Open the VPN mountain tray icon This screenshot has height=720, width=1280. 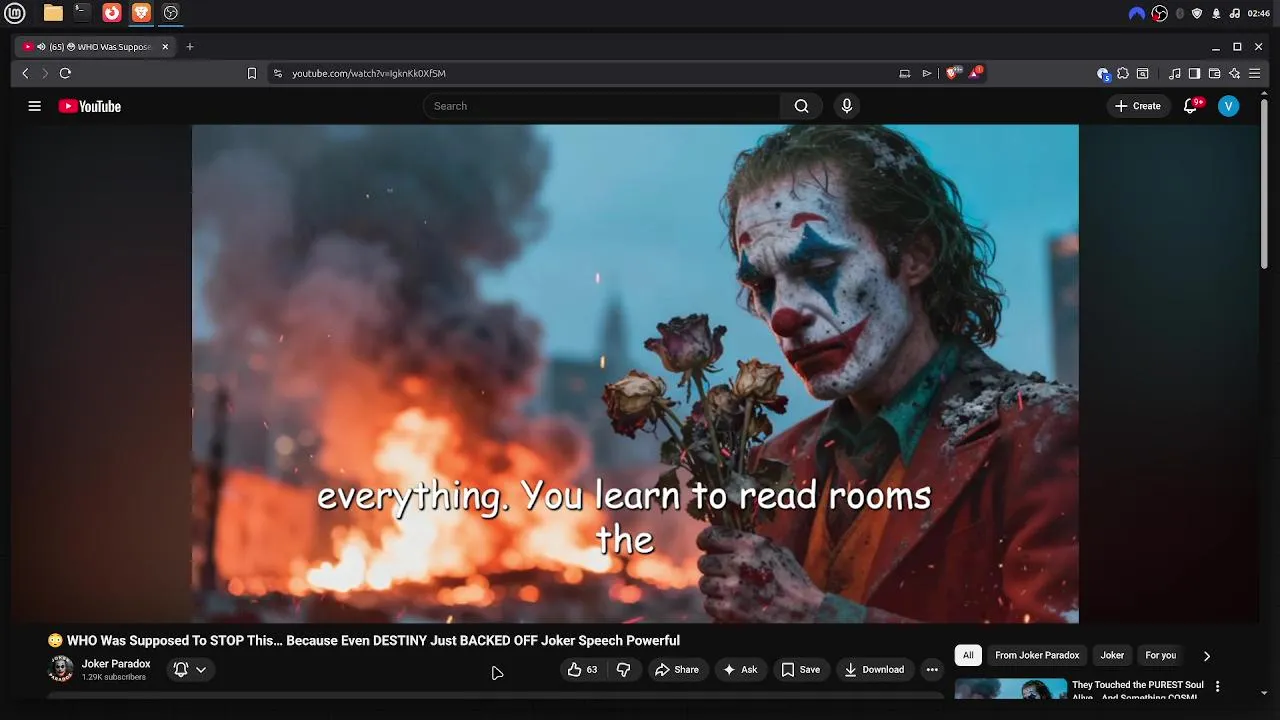1137,14
